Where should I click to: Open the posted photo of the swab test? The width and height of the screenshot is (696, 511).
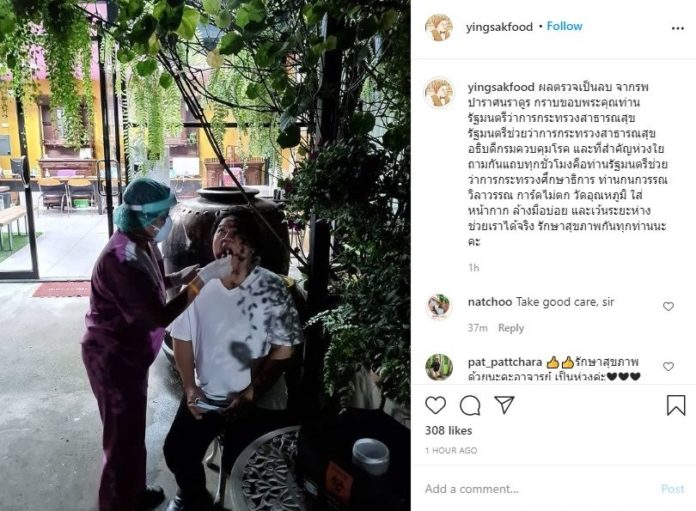click(x=205, y=255)
